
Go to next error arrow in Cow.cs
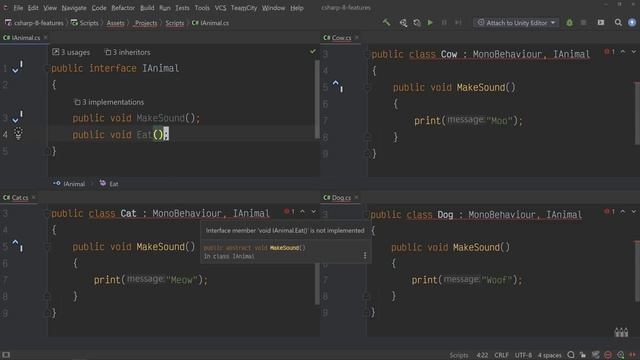(x=634, y=51)
